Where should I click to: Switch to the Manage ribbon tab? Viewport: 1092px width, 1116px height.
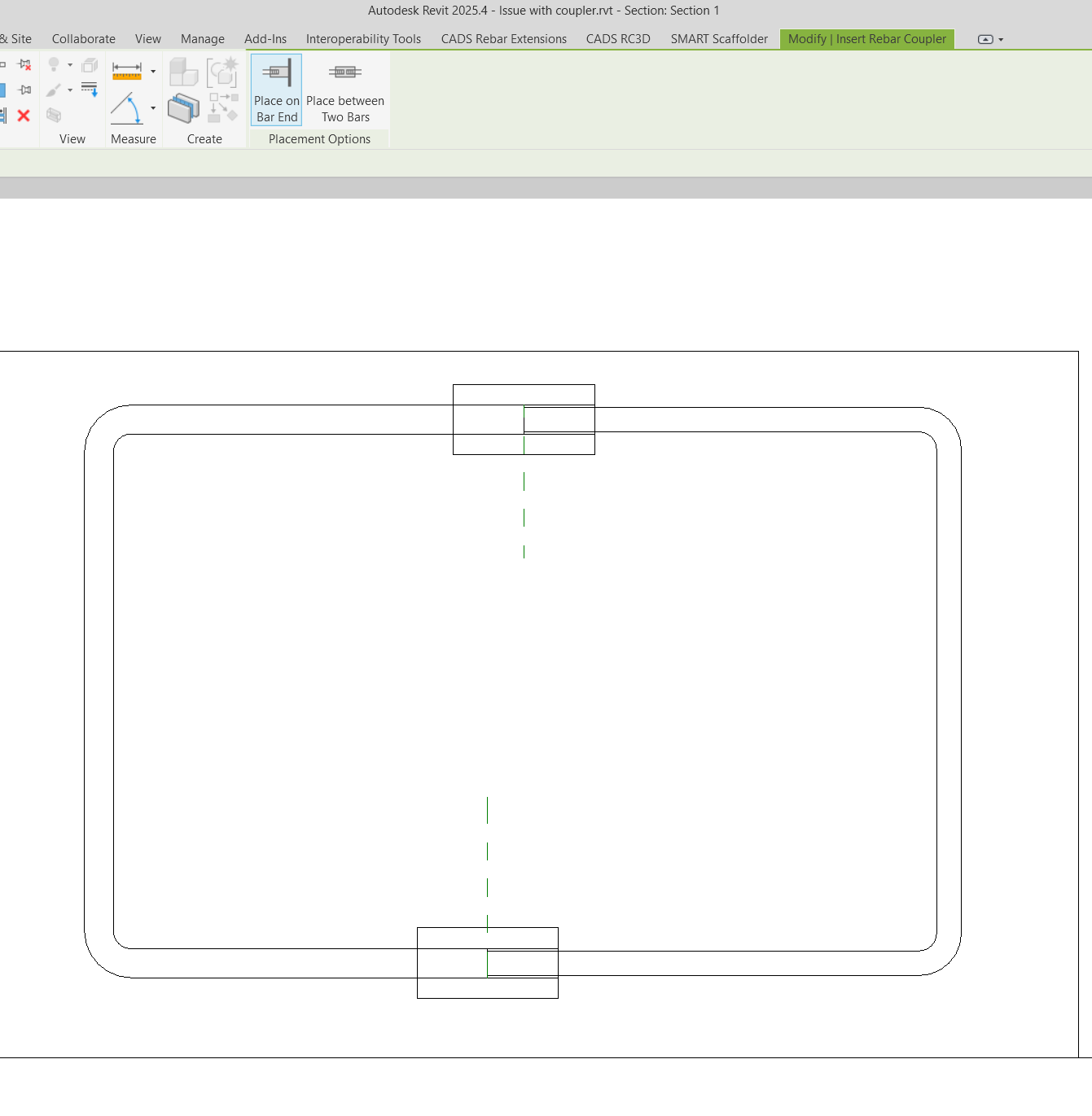pos(202,38)
